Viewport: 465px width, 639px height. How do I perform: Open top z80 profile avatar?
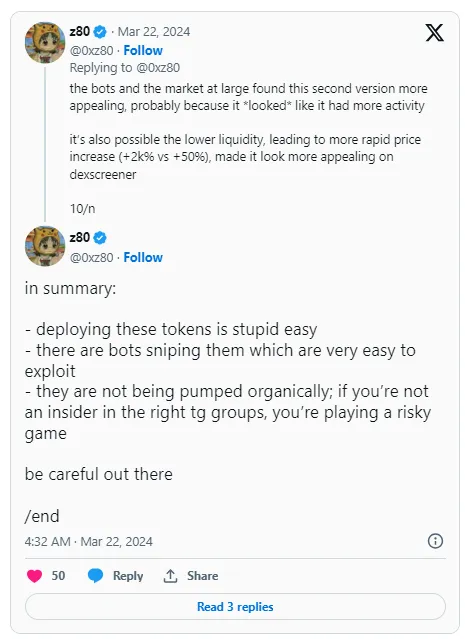coord(45,42)
